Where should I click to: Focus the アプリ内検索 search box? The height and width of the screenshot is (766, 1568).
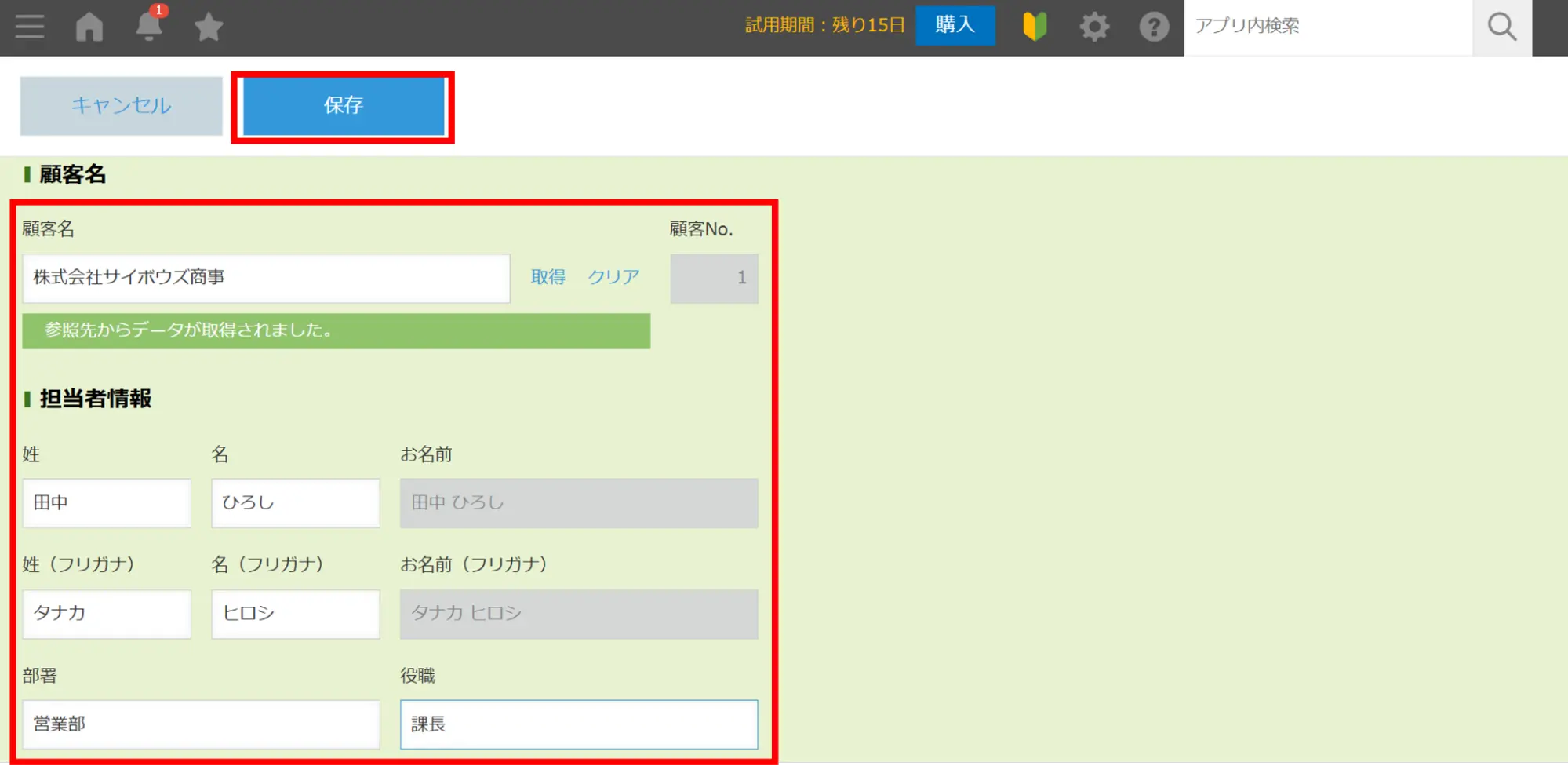tap(1327, 27)
